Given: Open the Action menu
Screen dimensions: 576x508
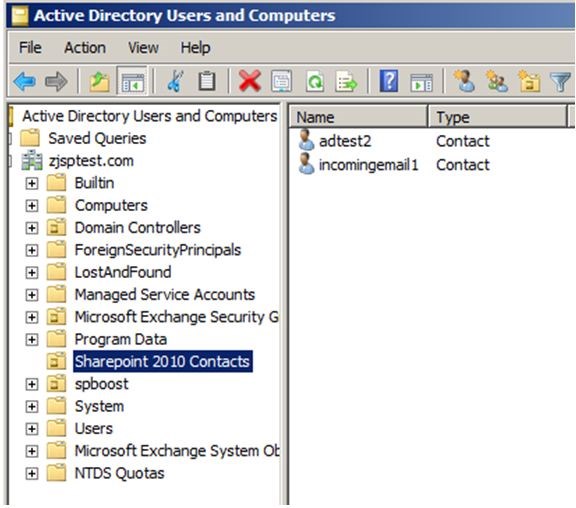Looking at the screenshot, I should click(x=85, y=48).
